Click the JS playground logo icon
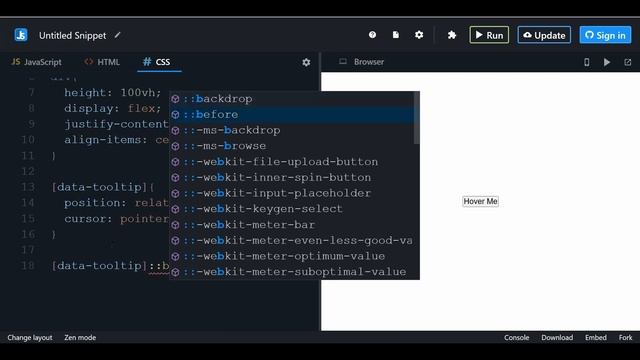640x360 pixels. pos(21,35)
